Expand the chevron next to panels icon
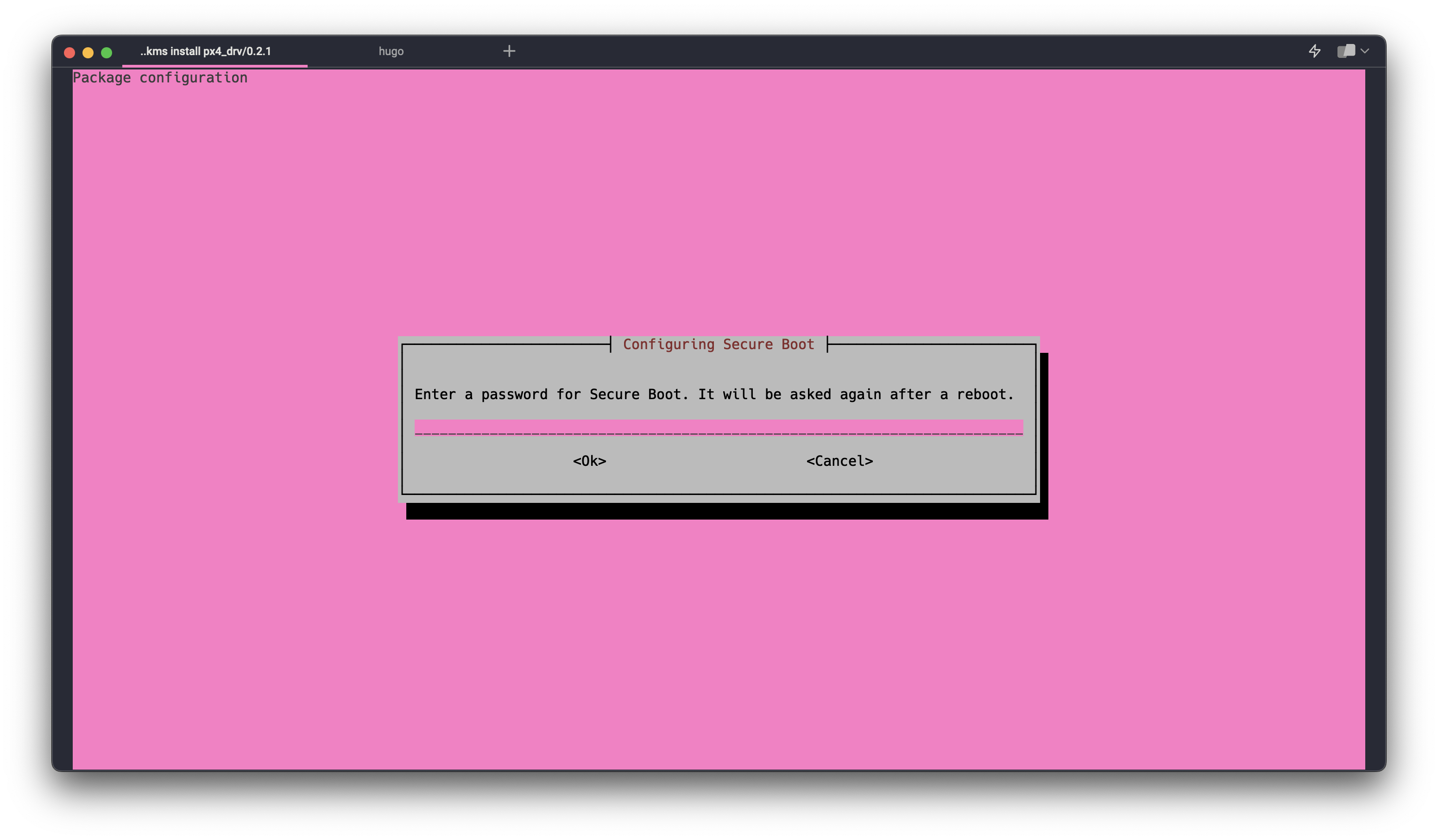Viewport: 1438px width, 840px height. tap(1364, 51)
